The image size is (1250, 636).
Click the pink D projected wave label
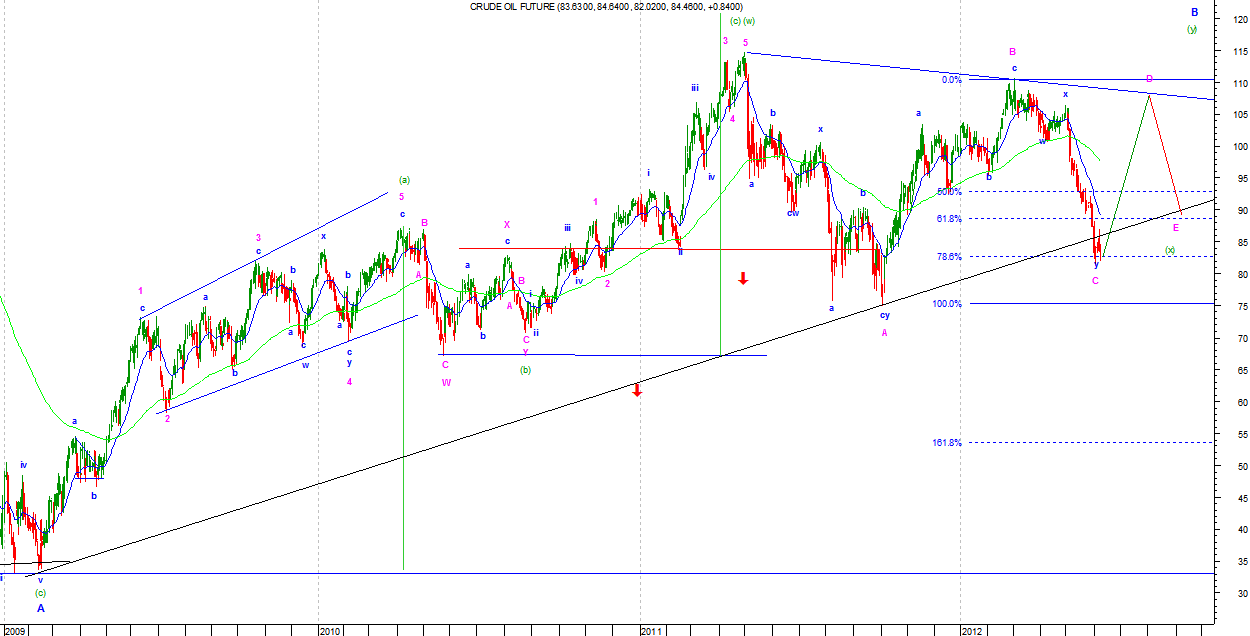[1149, 78]
